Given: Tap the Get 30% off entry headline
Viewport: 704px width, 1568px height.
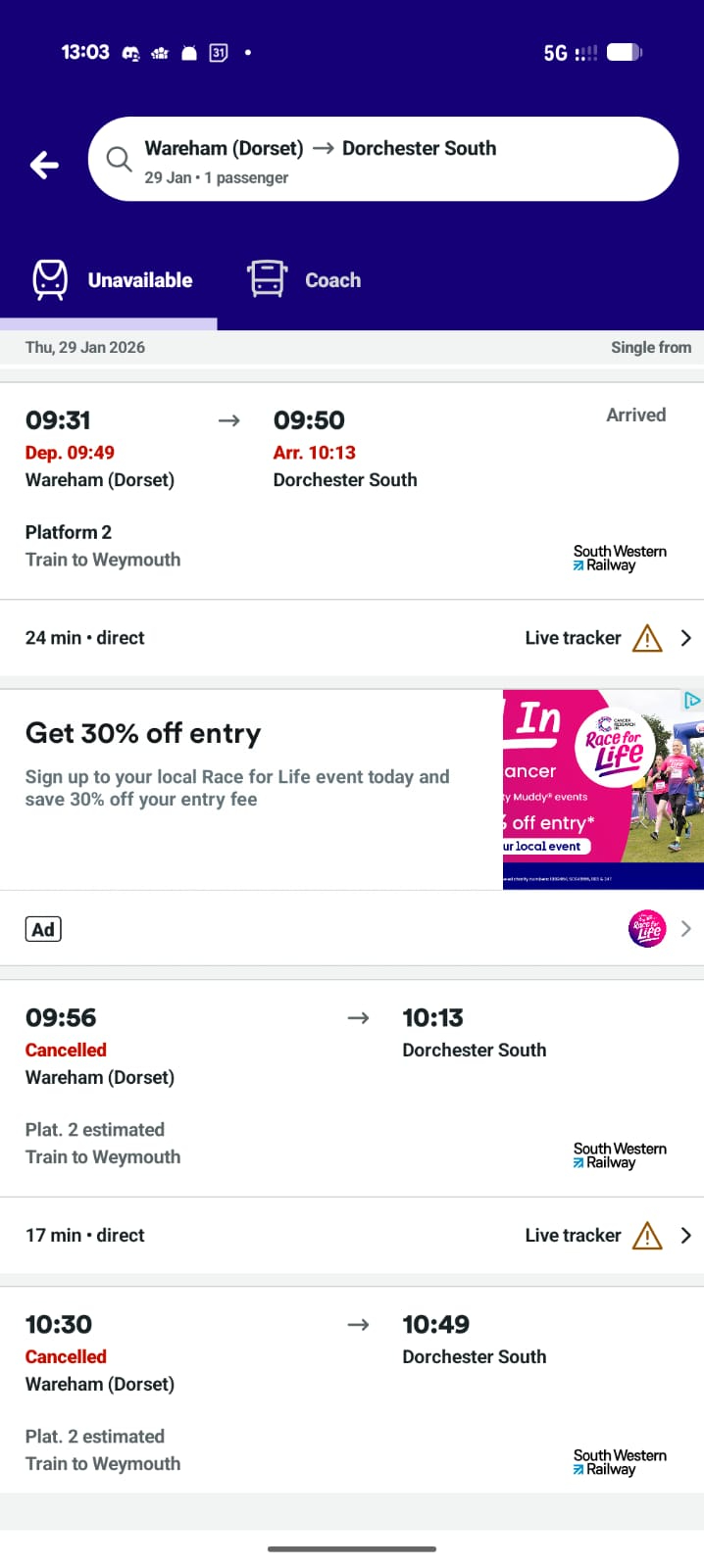Looking at the screenshot, I should (x=143, y=733).
